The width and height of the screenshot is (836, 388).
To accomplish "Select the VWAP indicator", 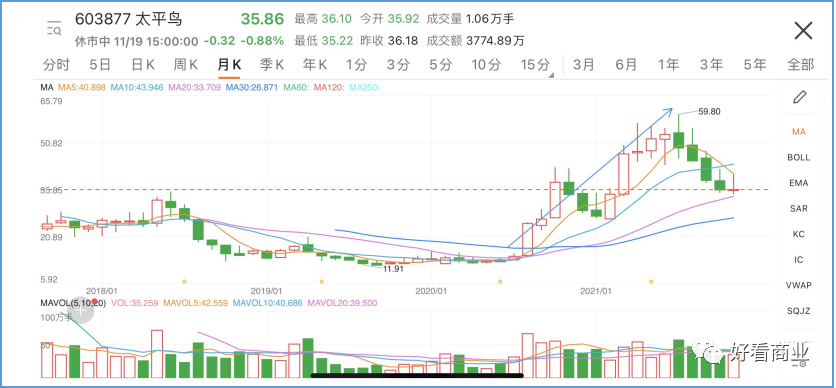I will [798, 285].
